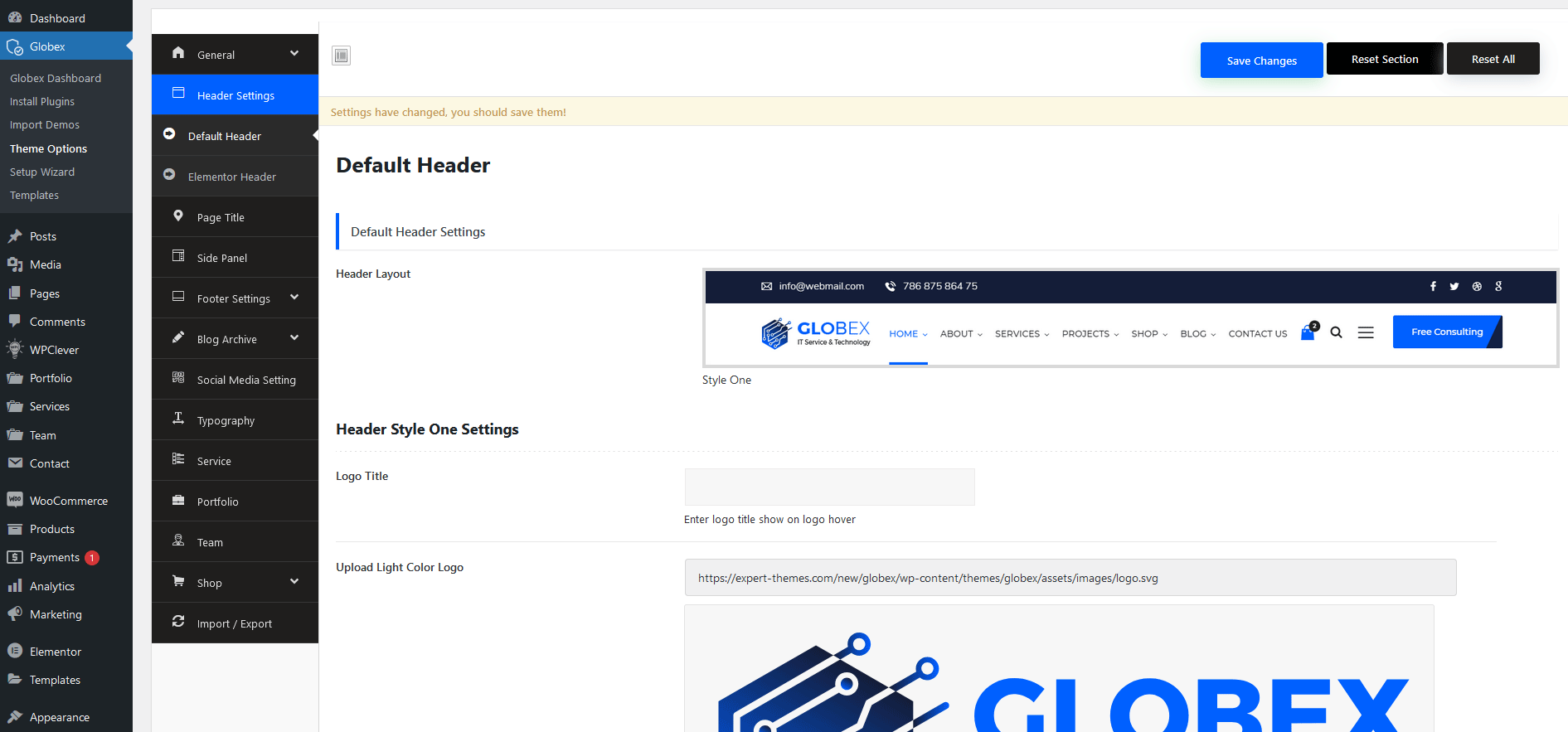Screen dimensions: 1568x732
Task: Click the Save Changes button
Action: tap(1261, 61)
